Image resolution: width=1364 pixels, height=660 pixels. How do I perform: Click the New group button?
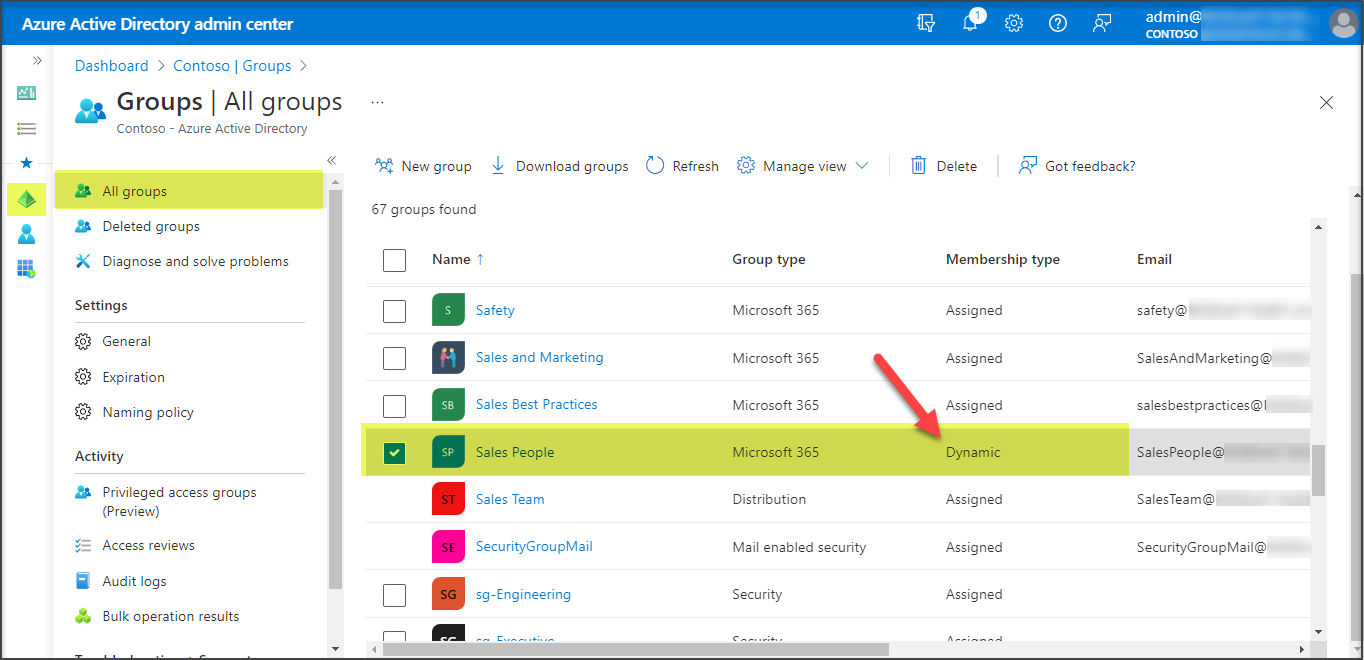coord(423,166)
